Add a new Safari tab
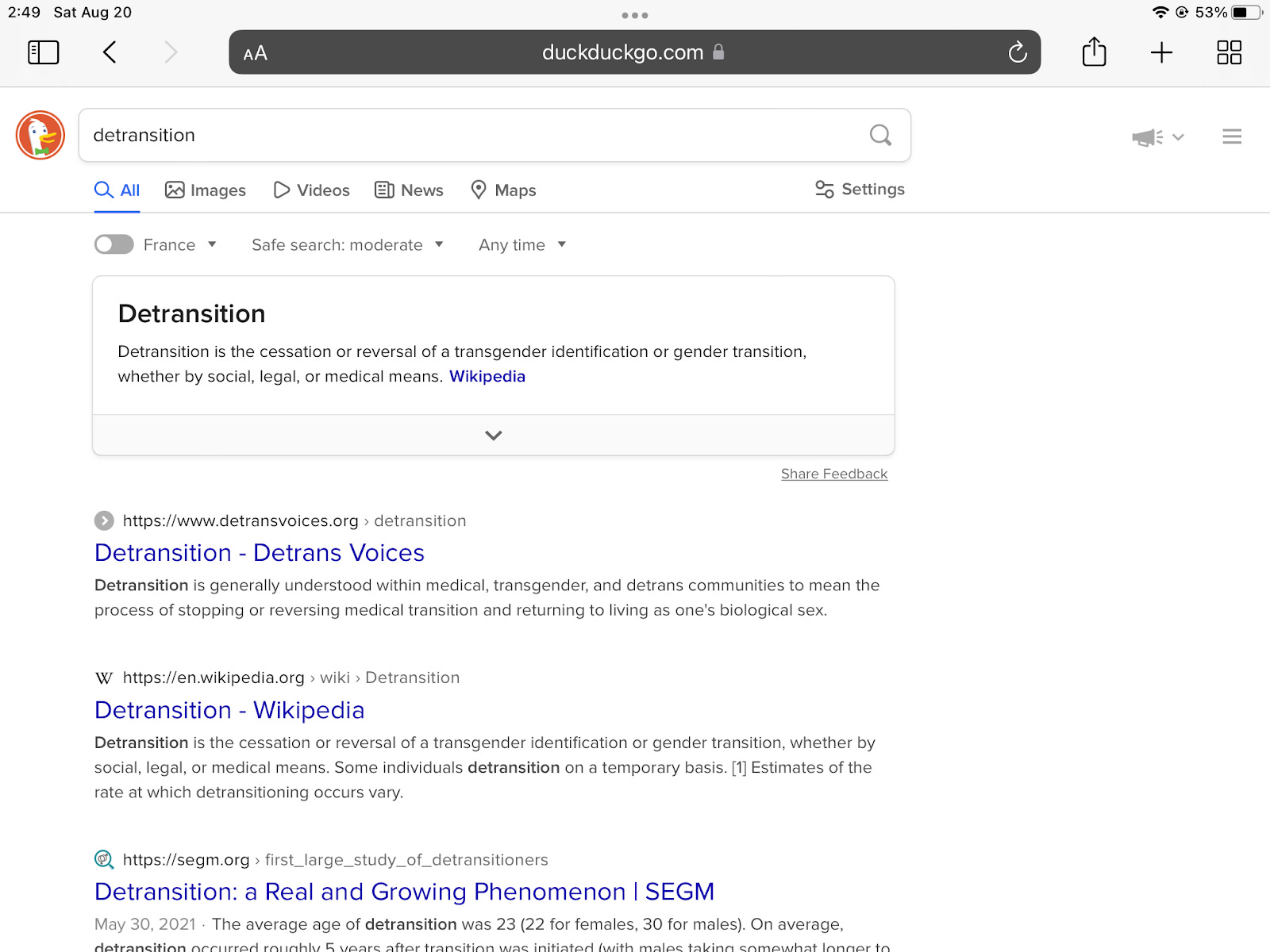 point(1161,52)
